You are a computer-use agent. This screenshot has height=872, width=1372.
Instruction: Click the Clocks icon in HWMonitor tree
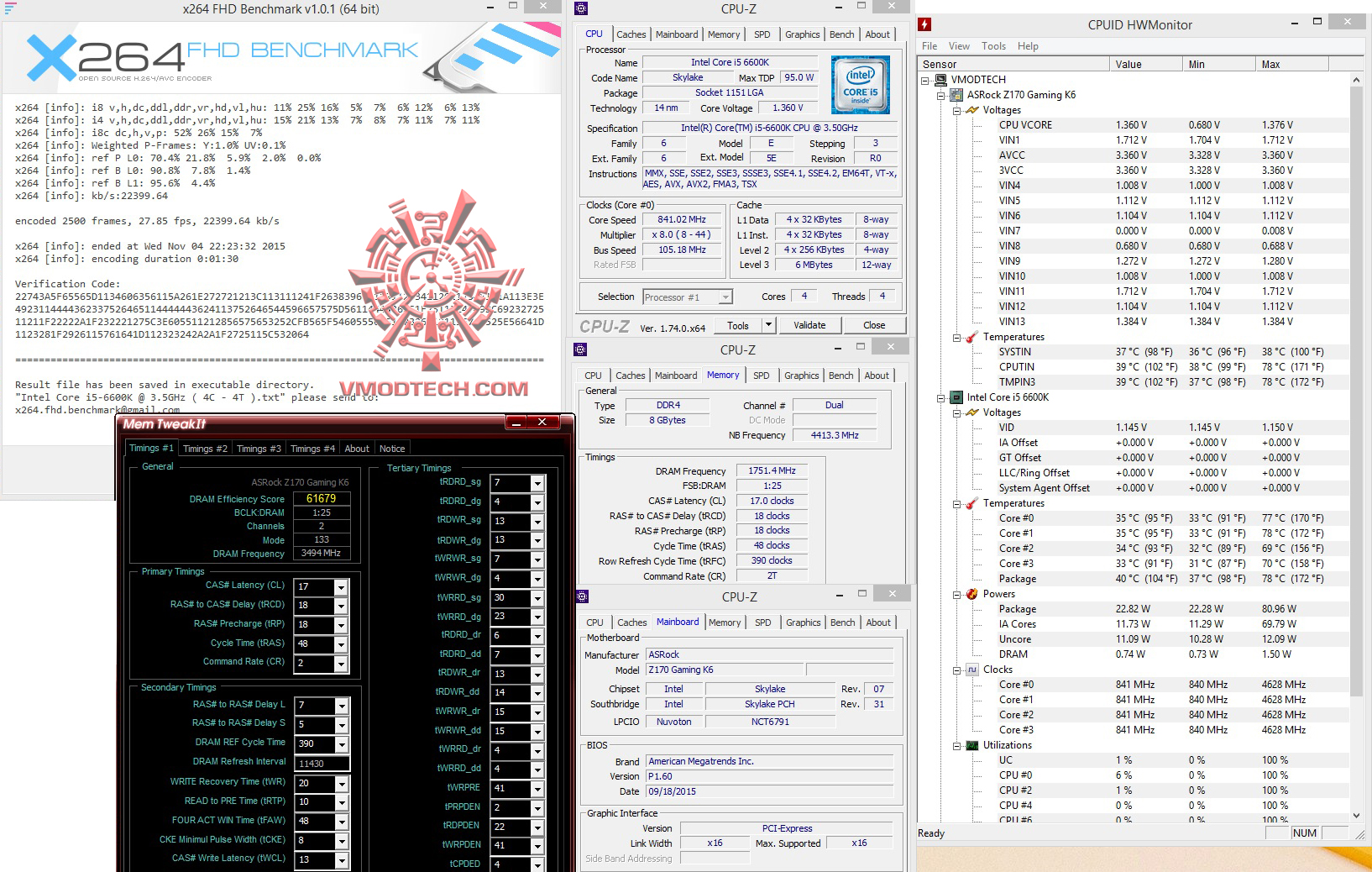coord(972,670)
